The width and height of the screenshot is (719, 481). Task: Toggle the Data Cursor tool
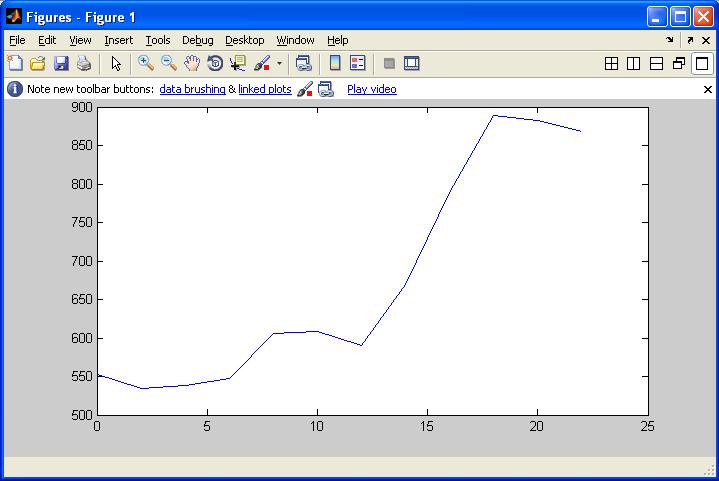238,64
